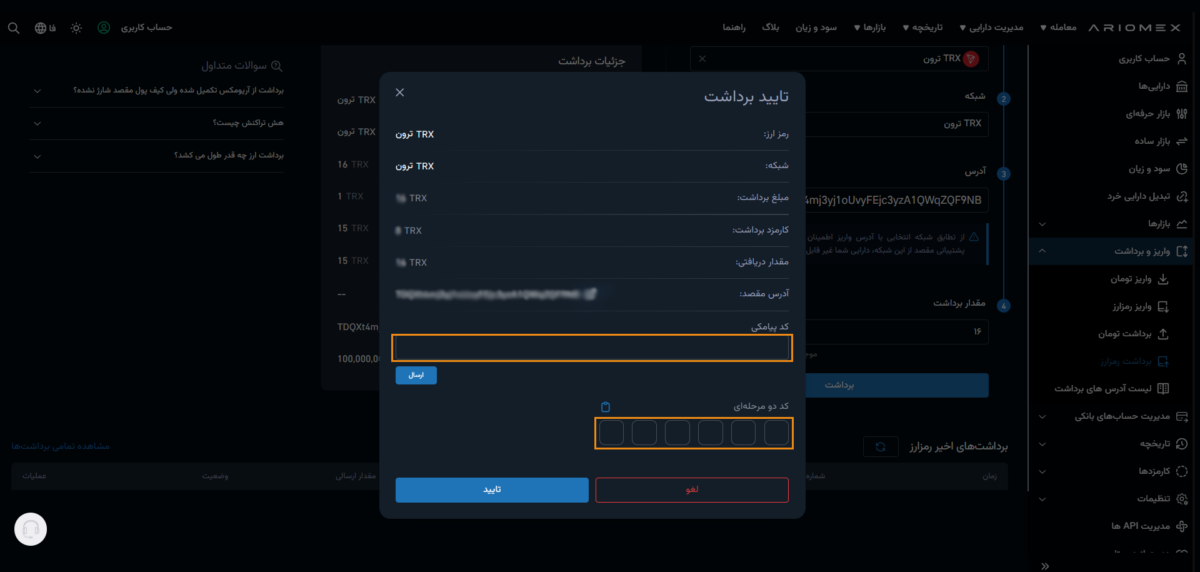Clear the selected TRX coin with X
The image size is (1200, 572).
tap(701, 59)
